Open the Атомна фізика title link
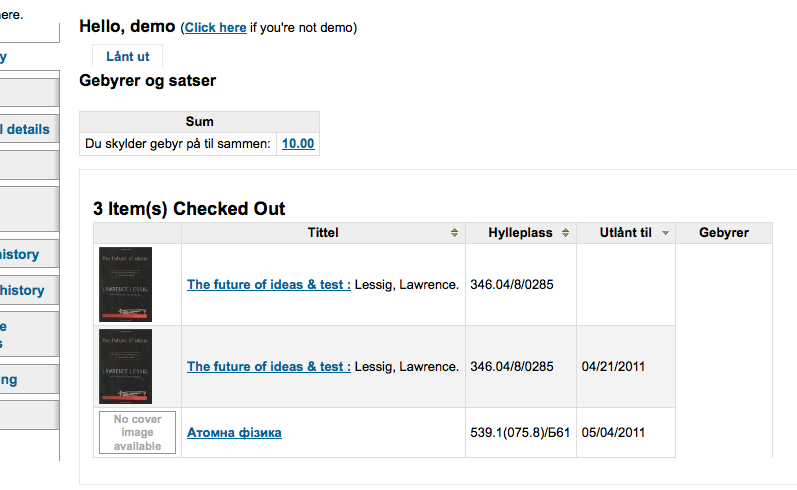797x490 pixels. [234, 432]
